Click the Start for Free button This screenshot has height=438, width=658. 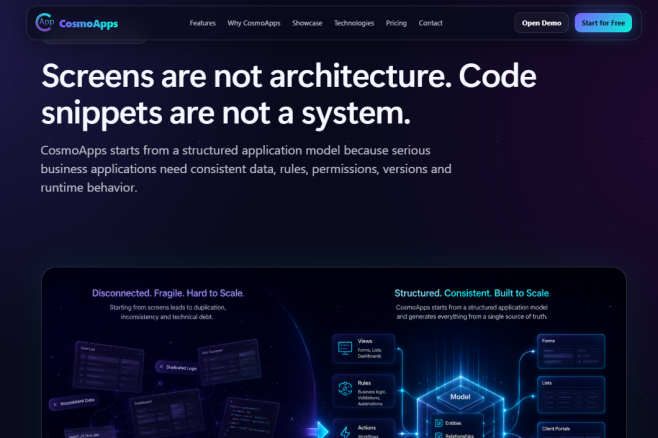coord(603,23)
